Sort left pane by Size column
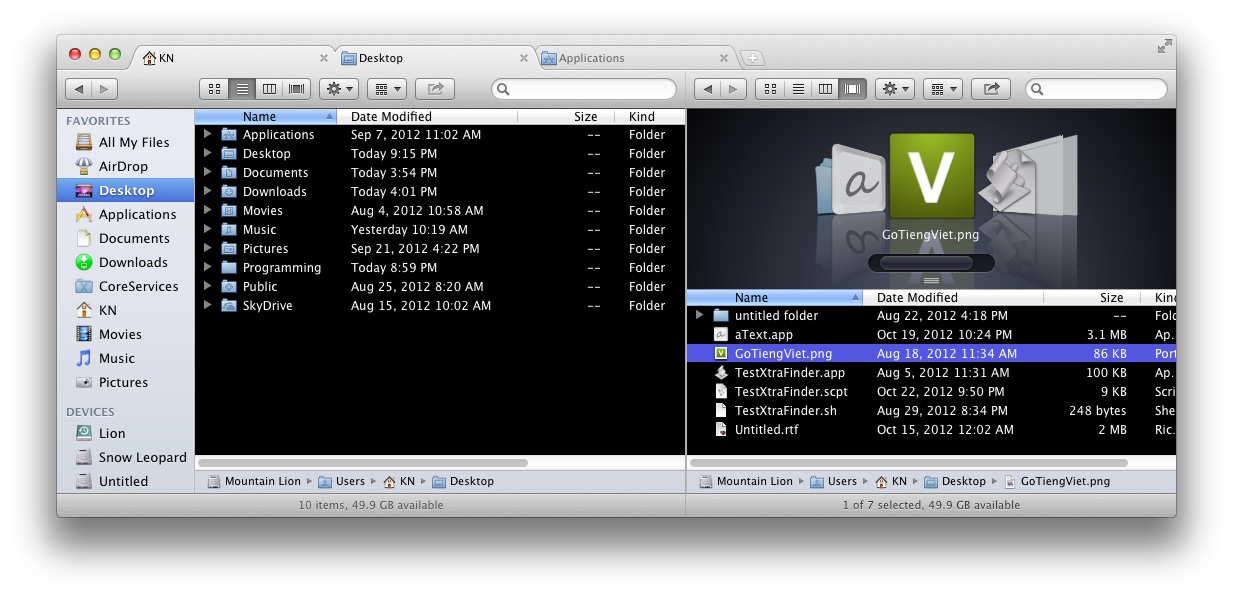The image size is (1233, 596). click(x=565, y=117)
